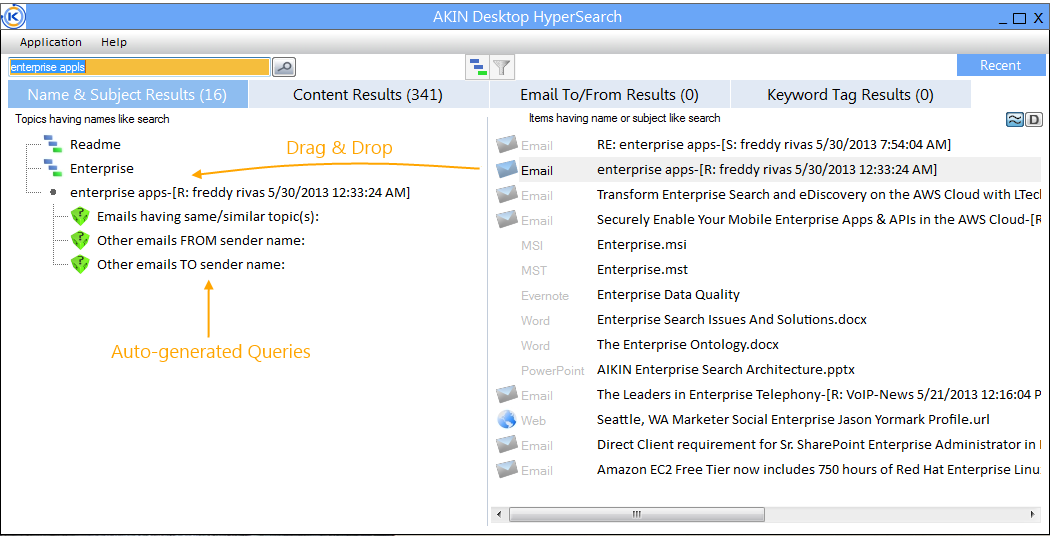Viewport: 1055px width, 540px height.
Task: Run Other emails FROM sender name query
Action: [201, 241]
